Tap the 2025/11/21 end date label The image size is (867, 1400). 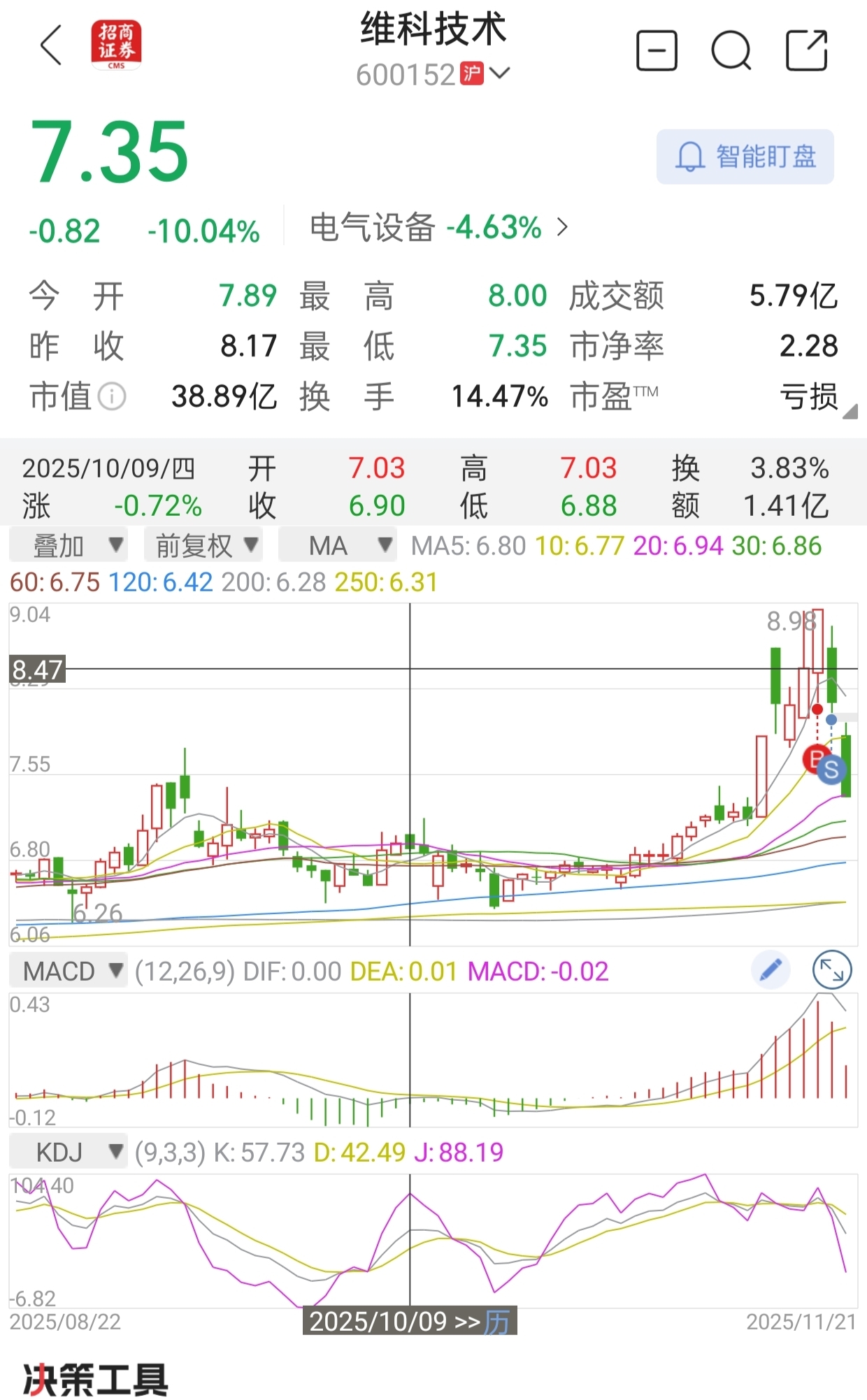pos(801,1321)
